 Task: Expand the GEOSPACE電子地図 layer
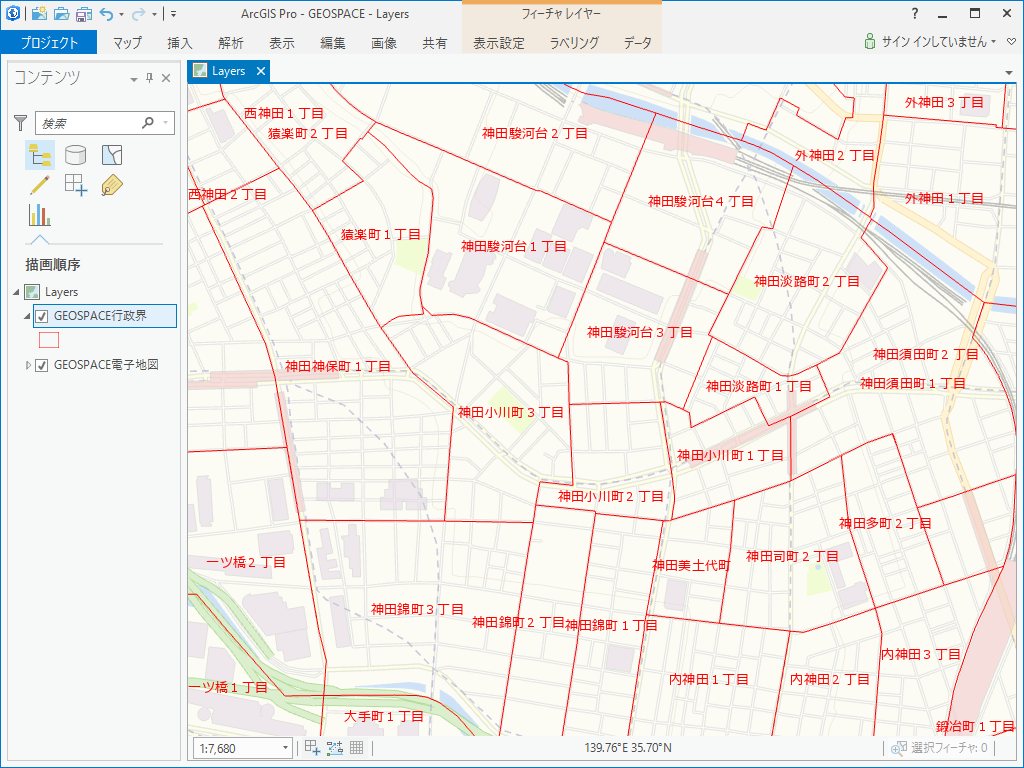click(27, 365)
